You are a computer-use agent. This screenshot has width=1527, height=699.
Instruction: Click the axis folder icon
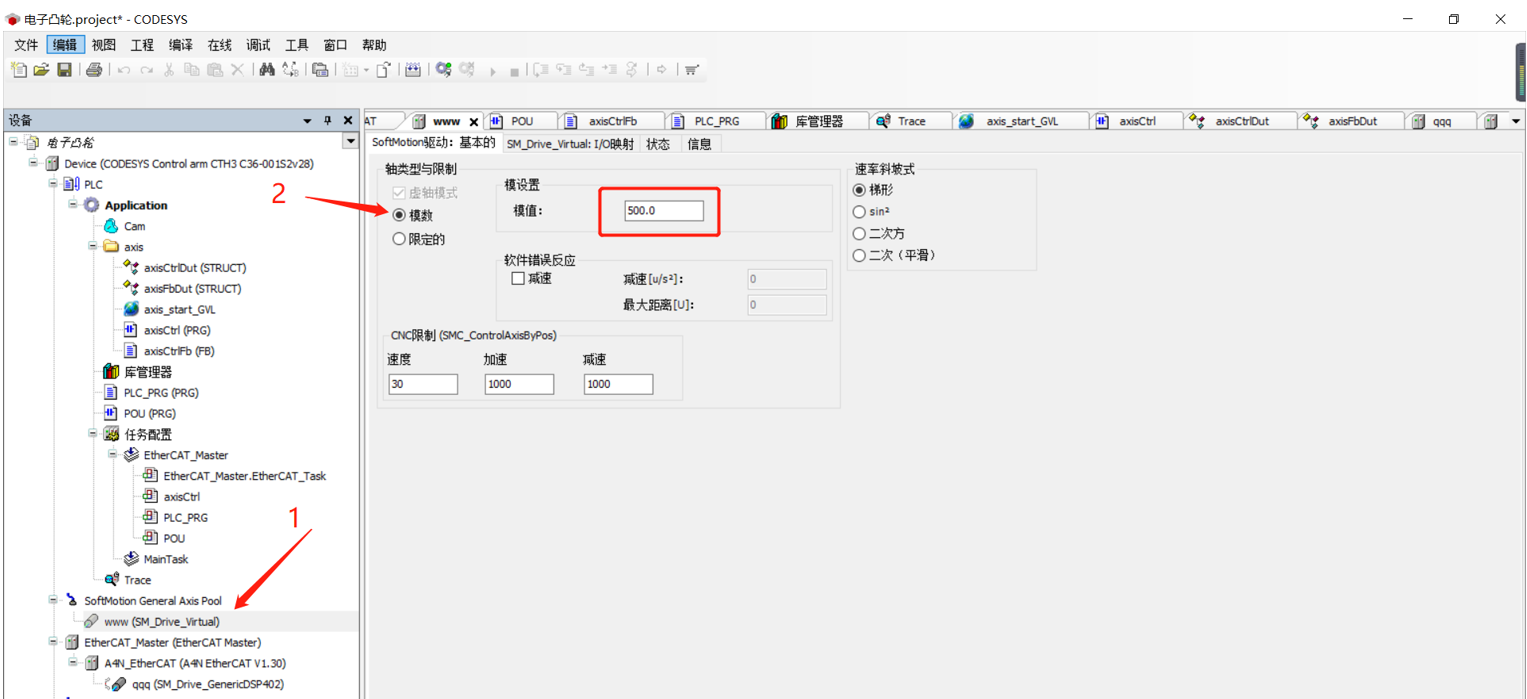pos(111,247)
